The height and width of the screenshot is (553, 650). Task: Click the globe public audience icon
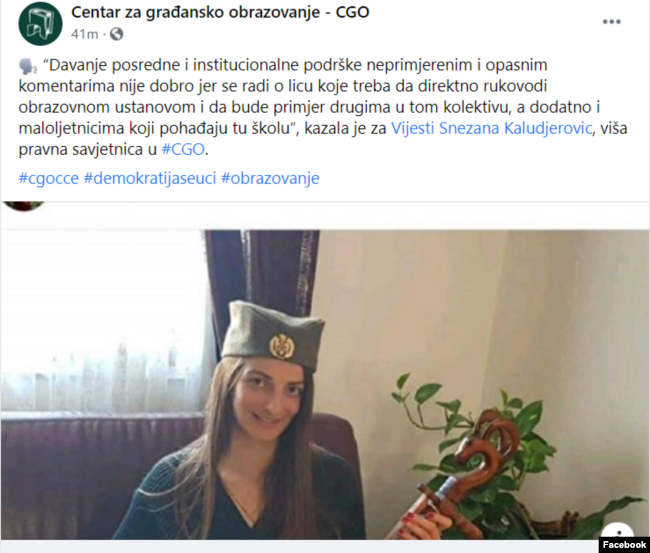coord(116,34)
